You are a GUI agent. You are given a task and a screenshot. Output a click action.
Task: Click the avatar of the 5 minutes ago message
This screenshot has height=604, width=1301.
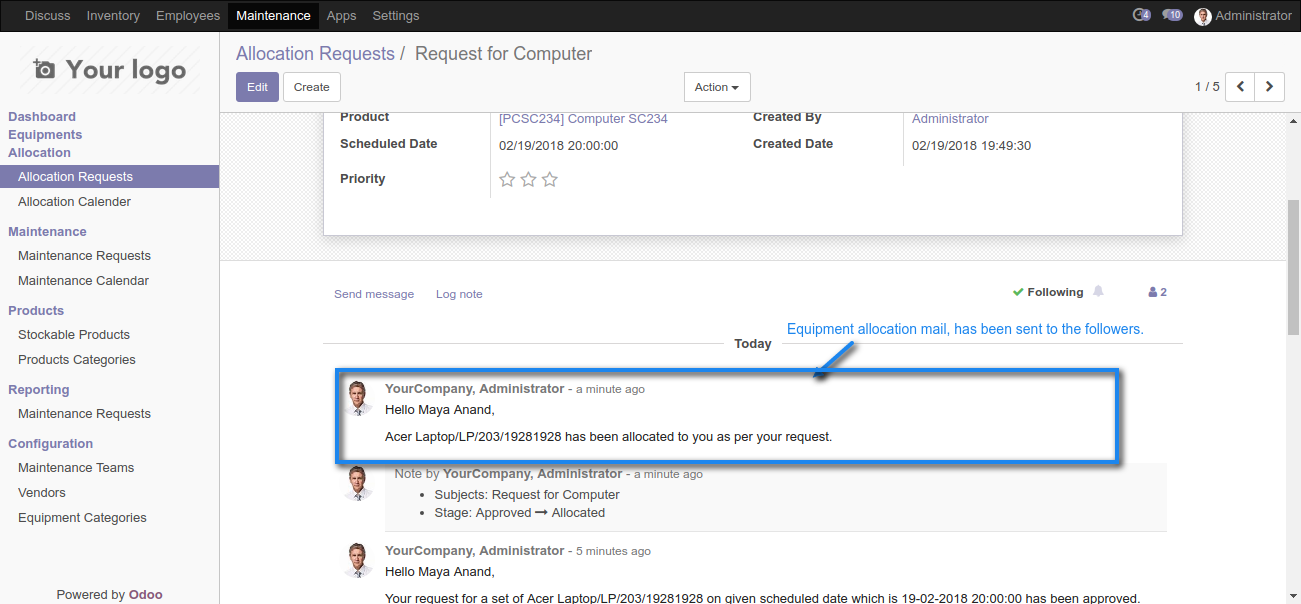(x=359, y=560)
